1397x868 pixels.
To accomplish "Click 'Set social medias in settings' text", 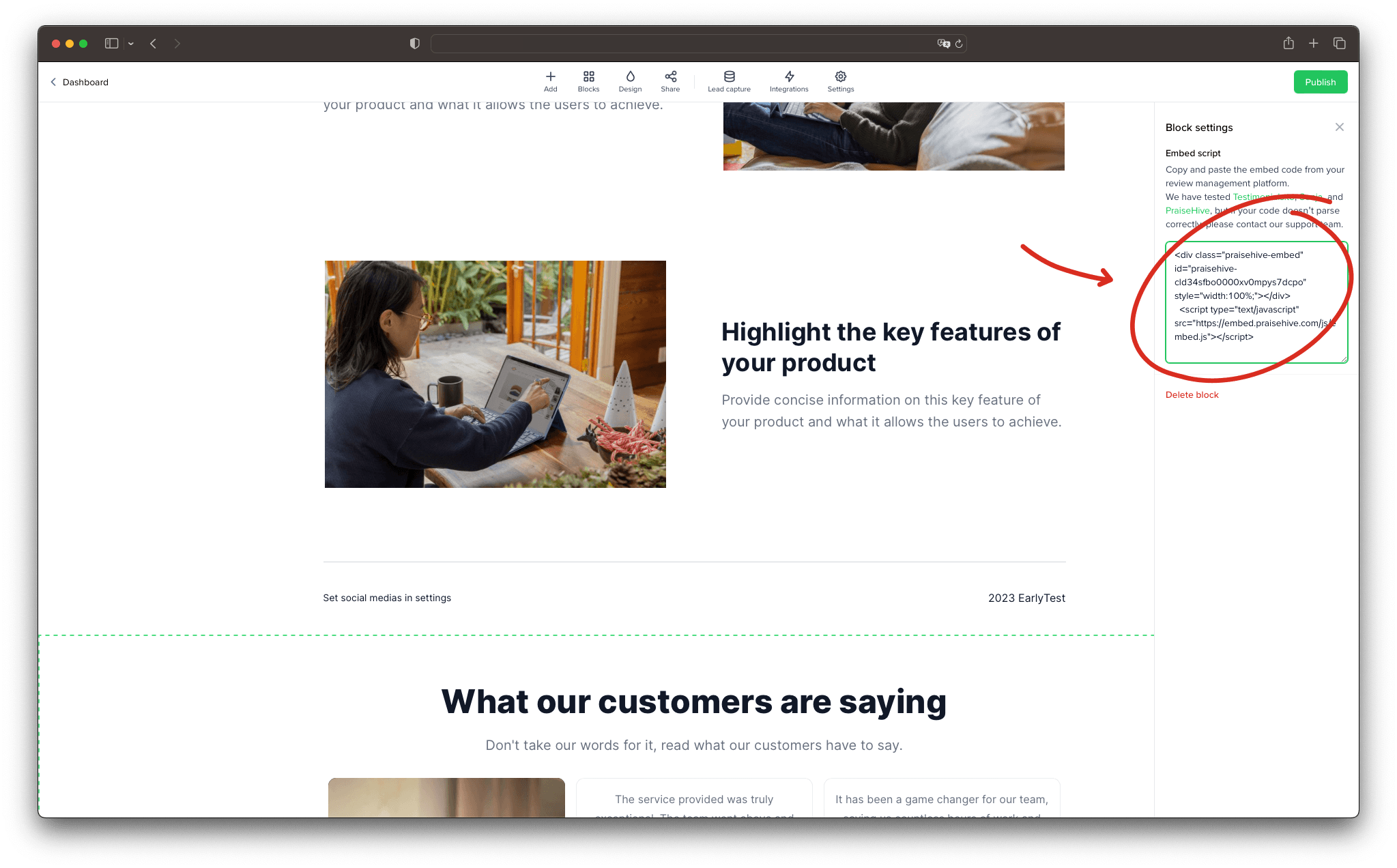I will [387, 598].
